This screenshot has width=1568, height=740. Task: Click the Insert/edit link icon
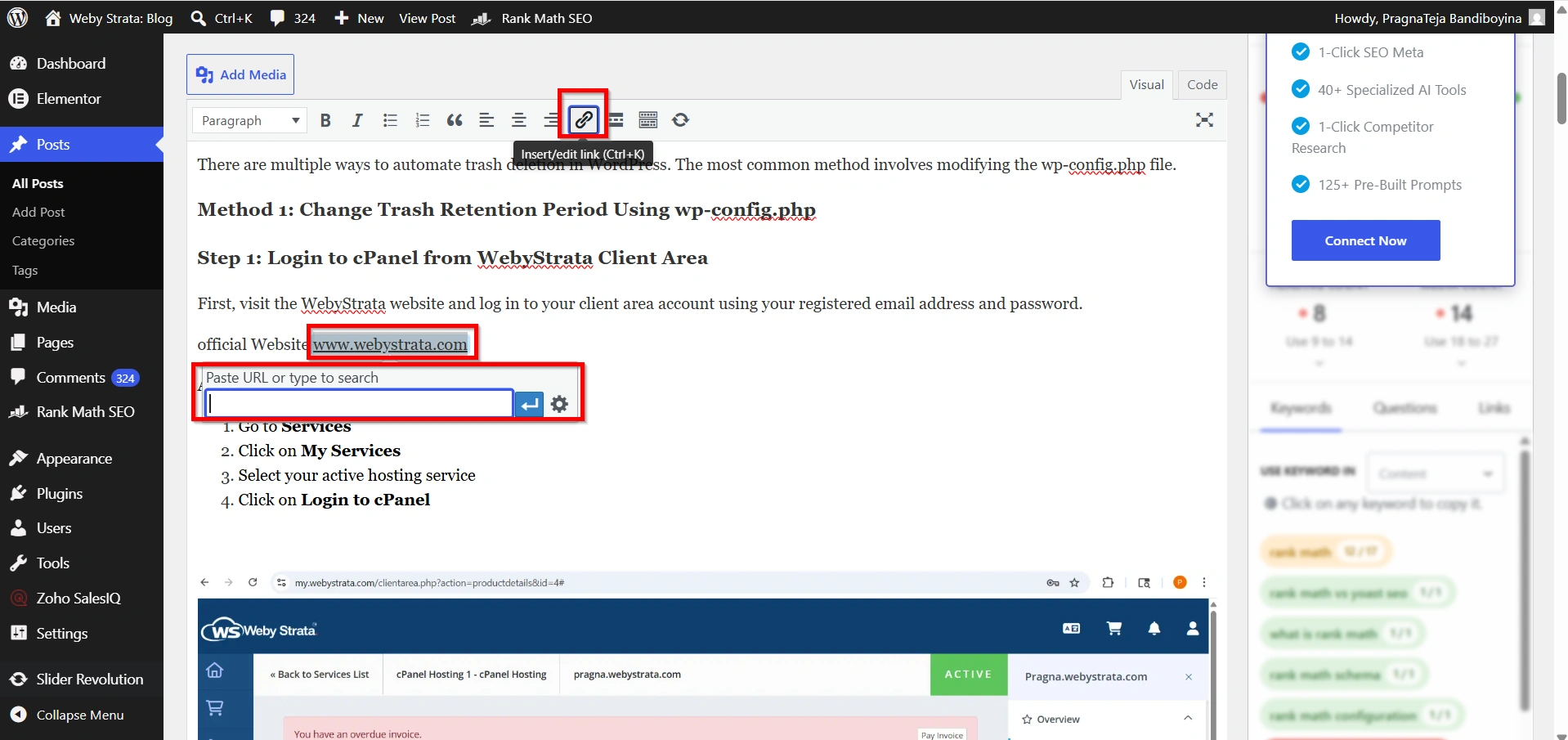click(584, 120)
